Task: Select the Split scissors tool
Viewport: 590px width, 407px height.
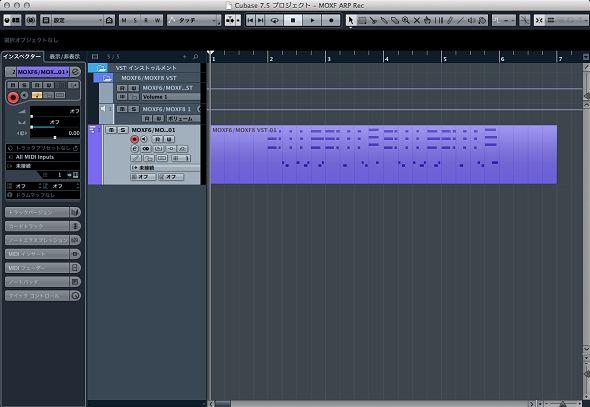Action: 373,20
